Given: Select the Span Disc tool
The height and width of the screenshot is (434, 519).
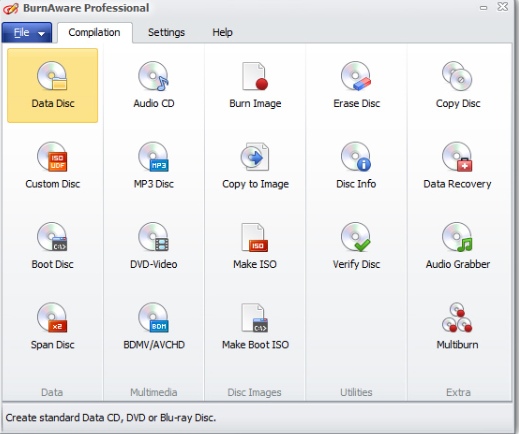Looking at the screenshot, I should (x=53, y=327).
